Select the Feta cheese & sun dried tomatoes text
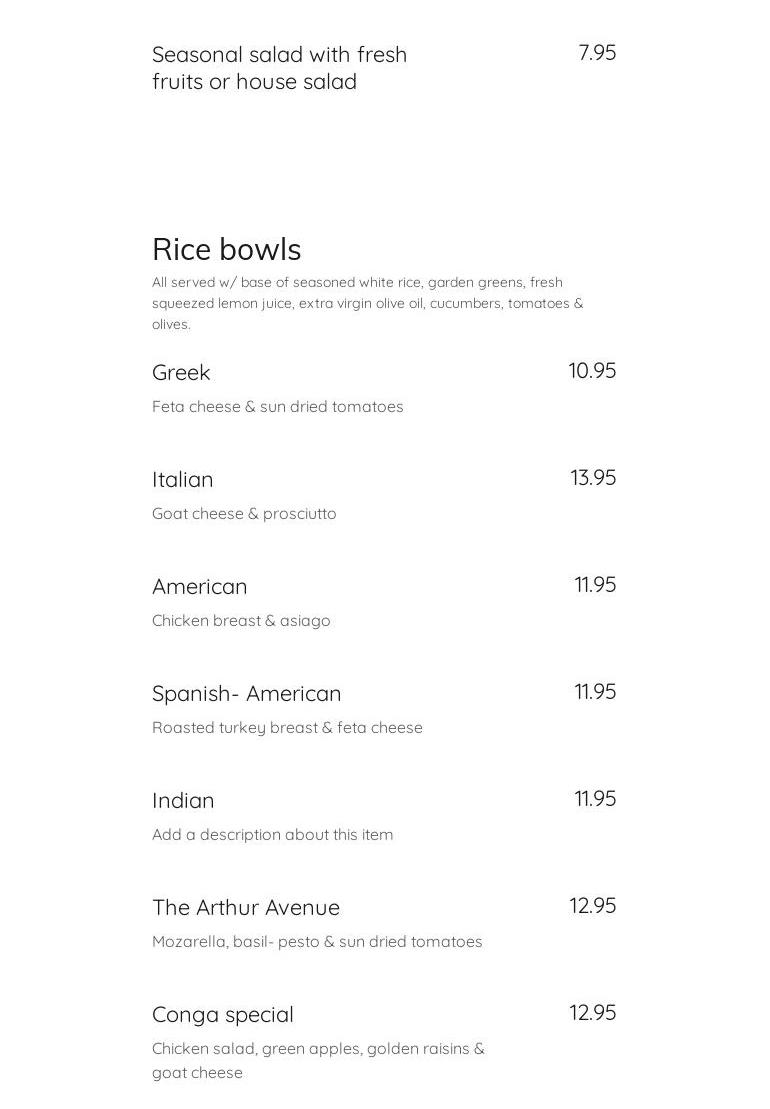The image size is (770, 1109). point(277,407)
